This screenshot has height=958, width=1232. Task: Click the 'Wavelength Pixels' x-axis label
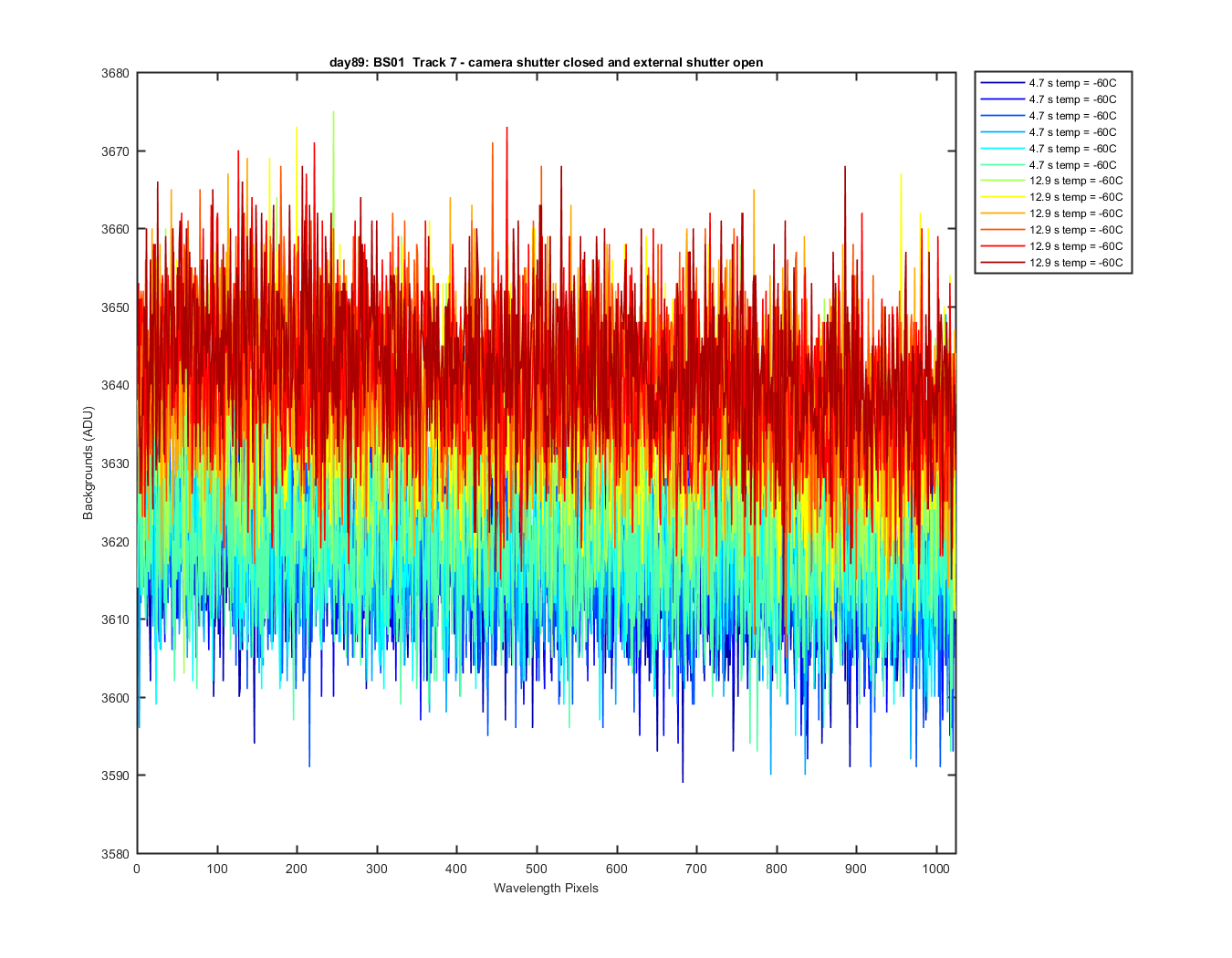click(x=546, y=888)
